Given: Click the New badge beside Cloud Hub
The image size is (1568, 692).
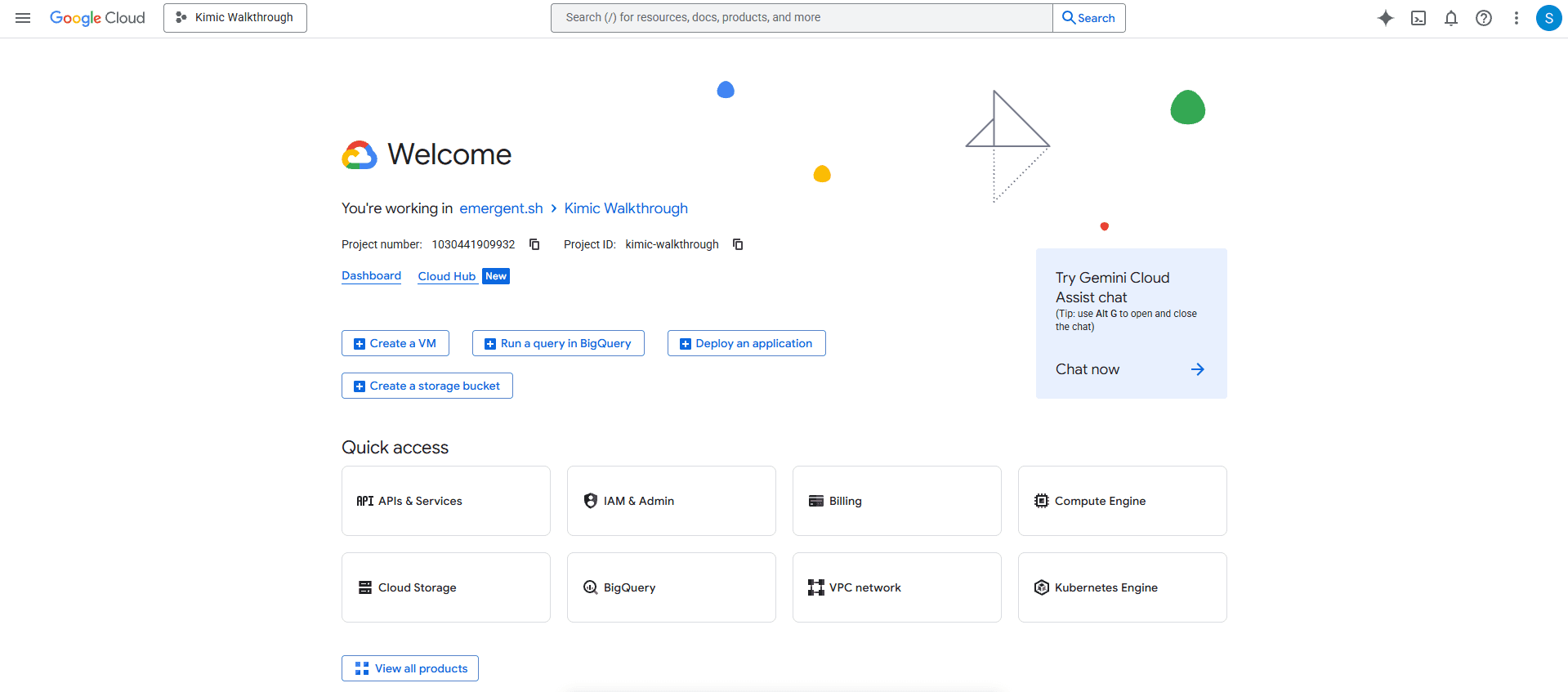Looking at the screenshot, I should pos(496,276).
